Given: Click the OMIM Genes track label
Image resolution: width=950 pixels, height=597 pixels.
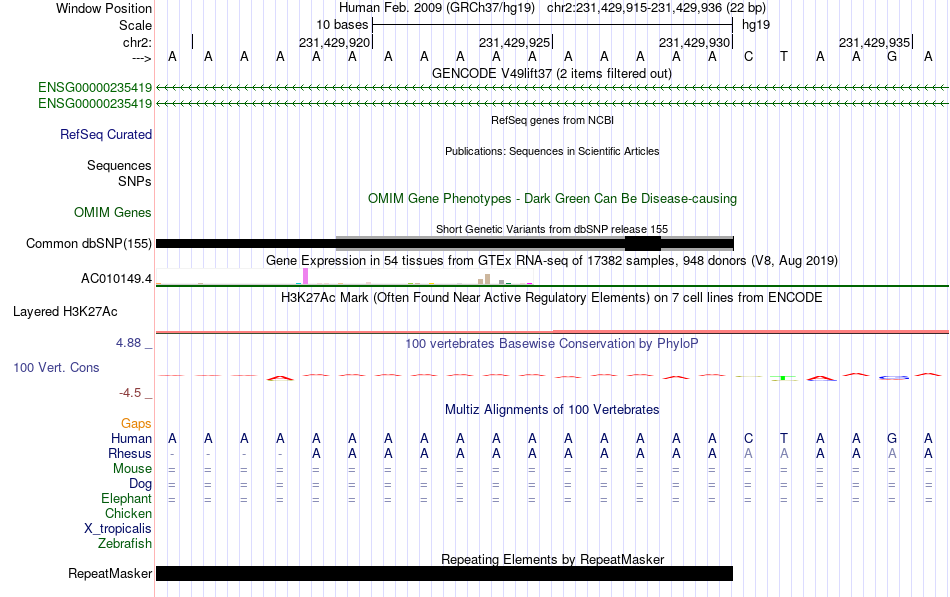Looking at the screenshot, I should coord(113,213).
